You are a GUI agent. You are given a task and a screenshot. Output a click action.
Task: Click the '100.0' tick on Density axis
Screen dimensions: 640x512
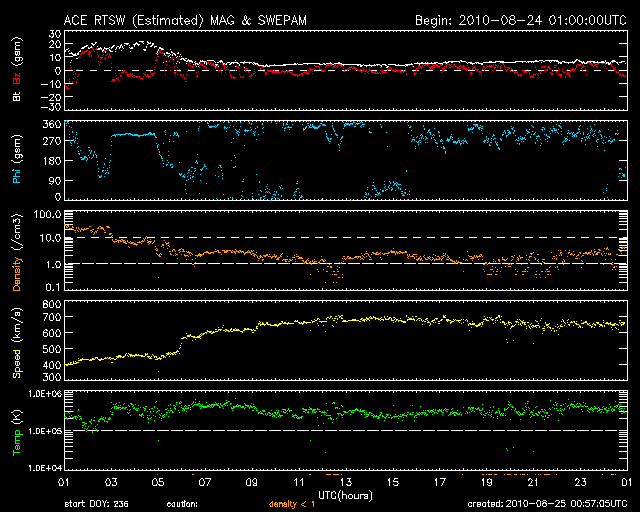point(48,214)
